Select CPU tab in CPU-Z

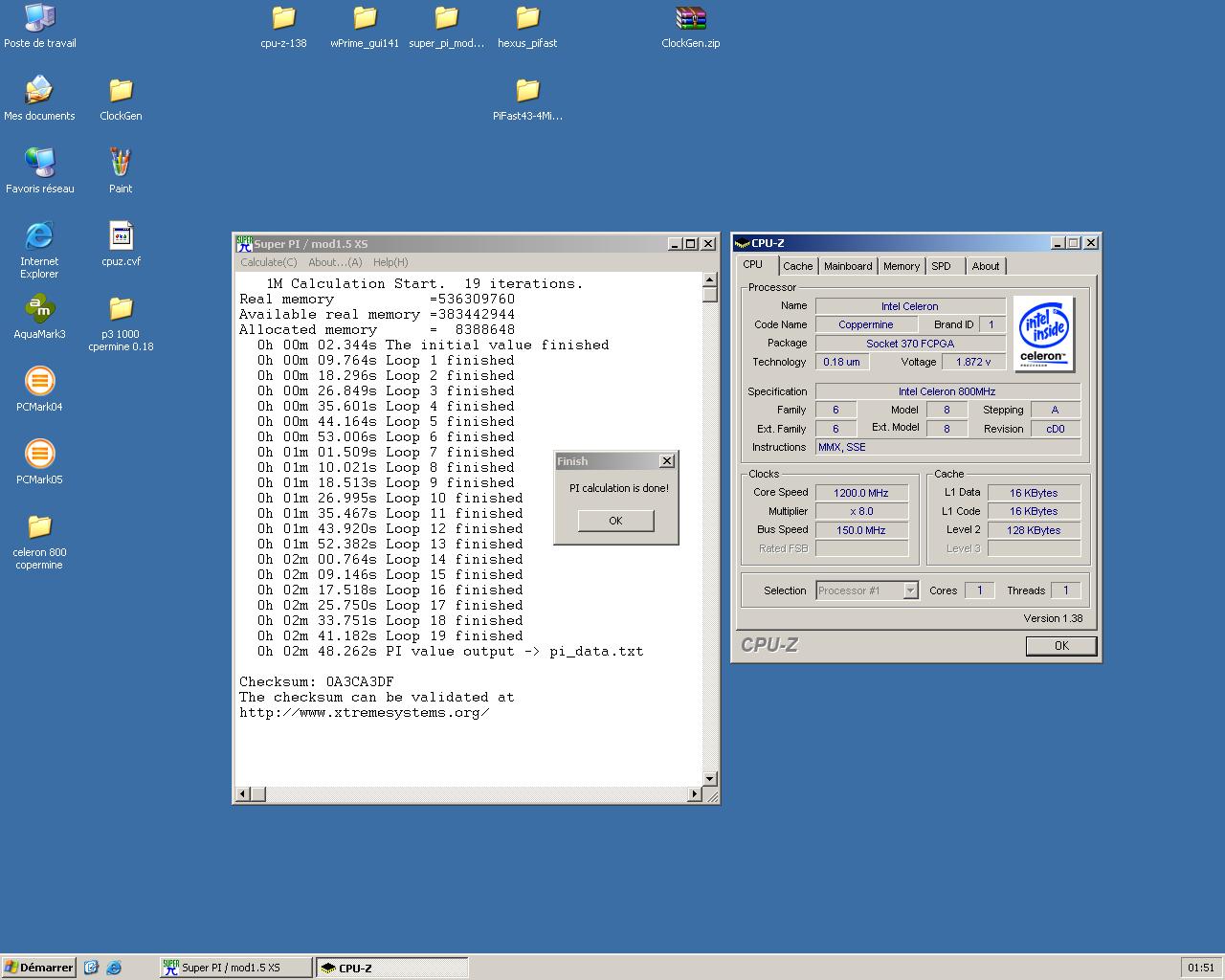point(753,265)
